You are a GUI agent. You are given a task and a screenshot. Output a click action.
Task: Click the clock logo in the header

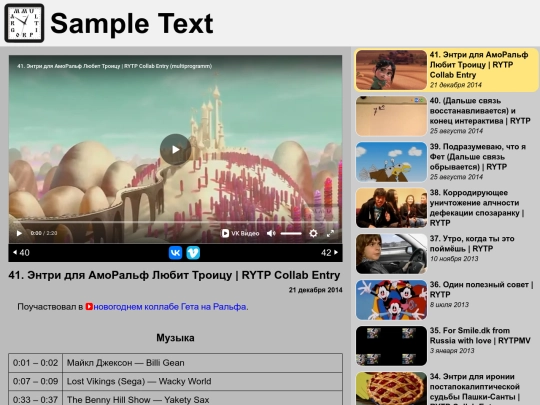click(x=24, y=23)
